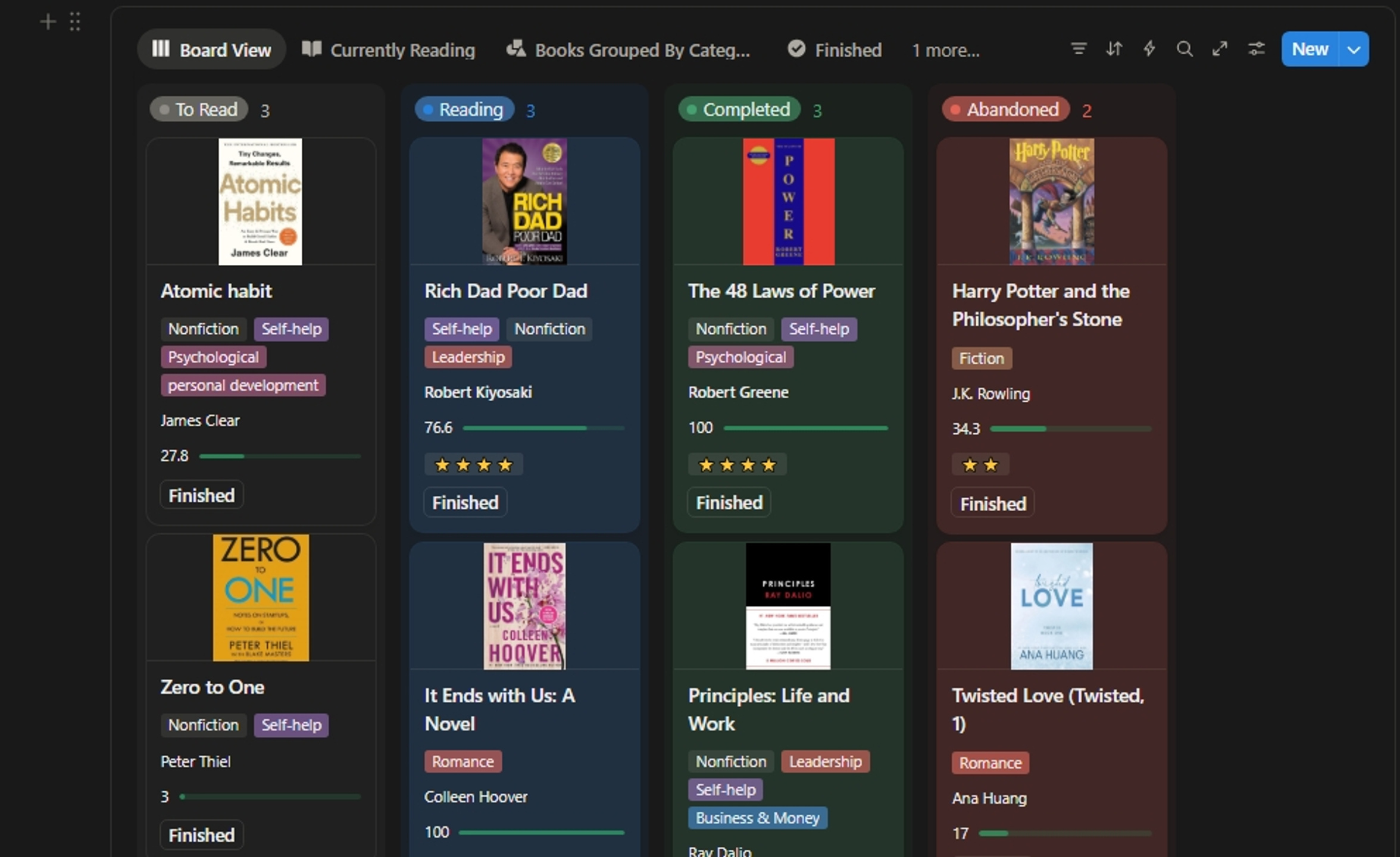Screen dimensions: 1400x857
Task: Switch to the Finished view tab
Action: coord(834,49)
